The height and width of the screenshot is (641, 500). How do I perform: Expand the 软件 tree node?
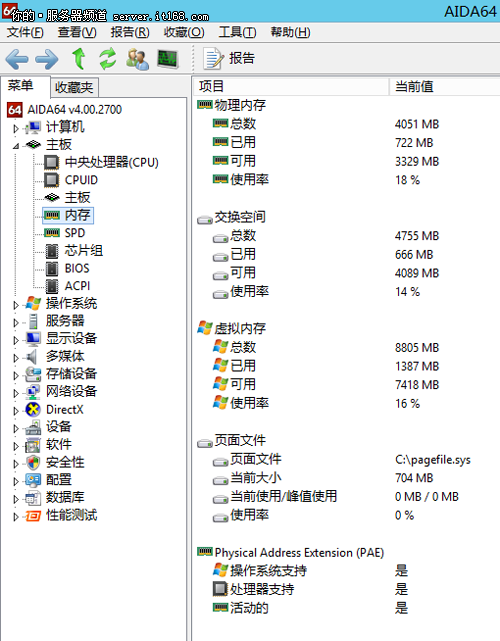16,446
